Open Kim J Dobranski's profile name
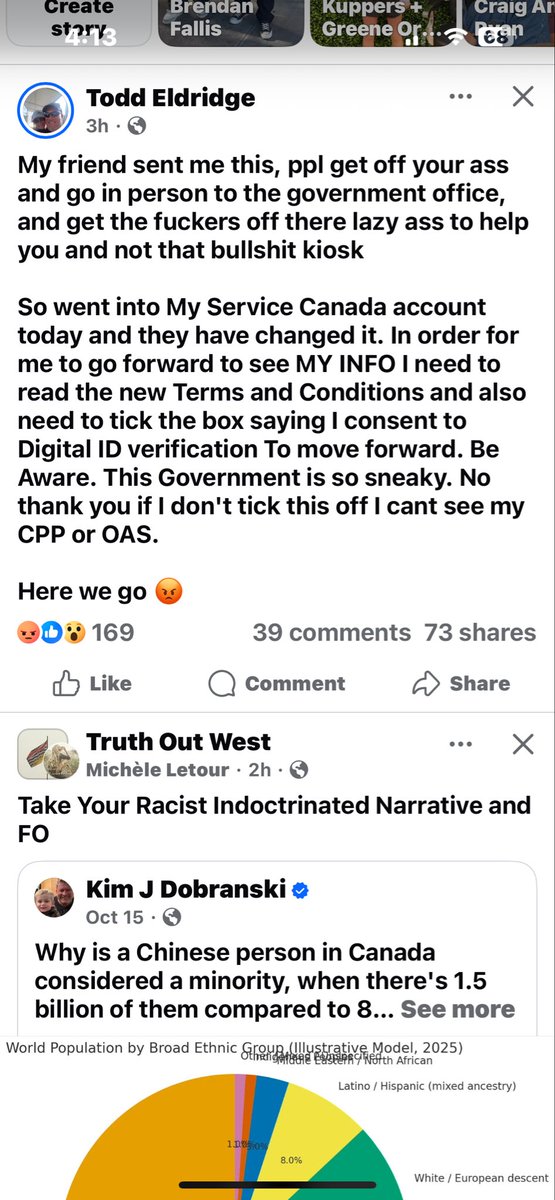Screen dimensions: 555x1200 pos(186,889)
